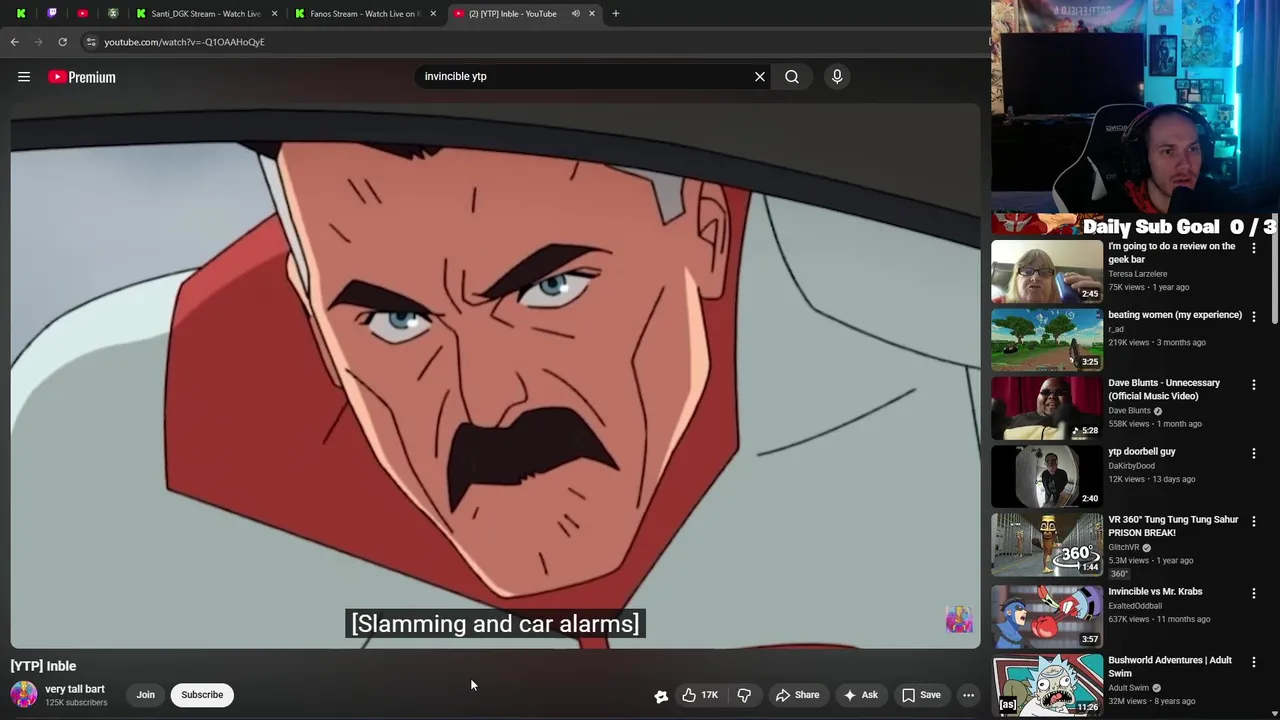Viewport: 1280px width, 720px height.
Task: Open 'geek bar' review video thumbnail
Action: pos(1047,271)
